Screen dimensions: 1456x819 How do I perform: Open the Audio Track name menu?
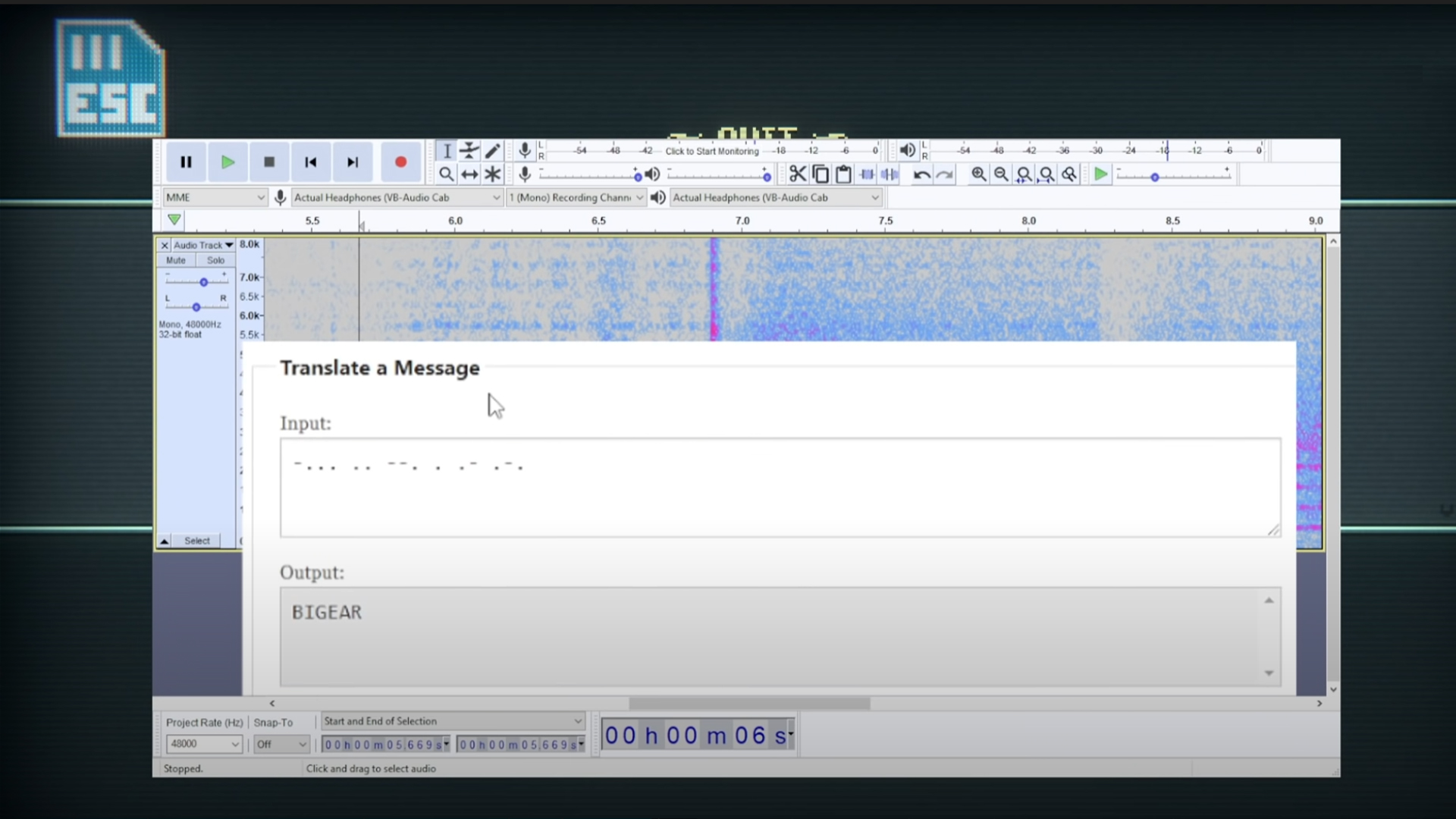point(202,245)
